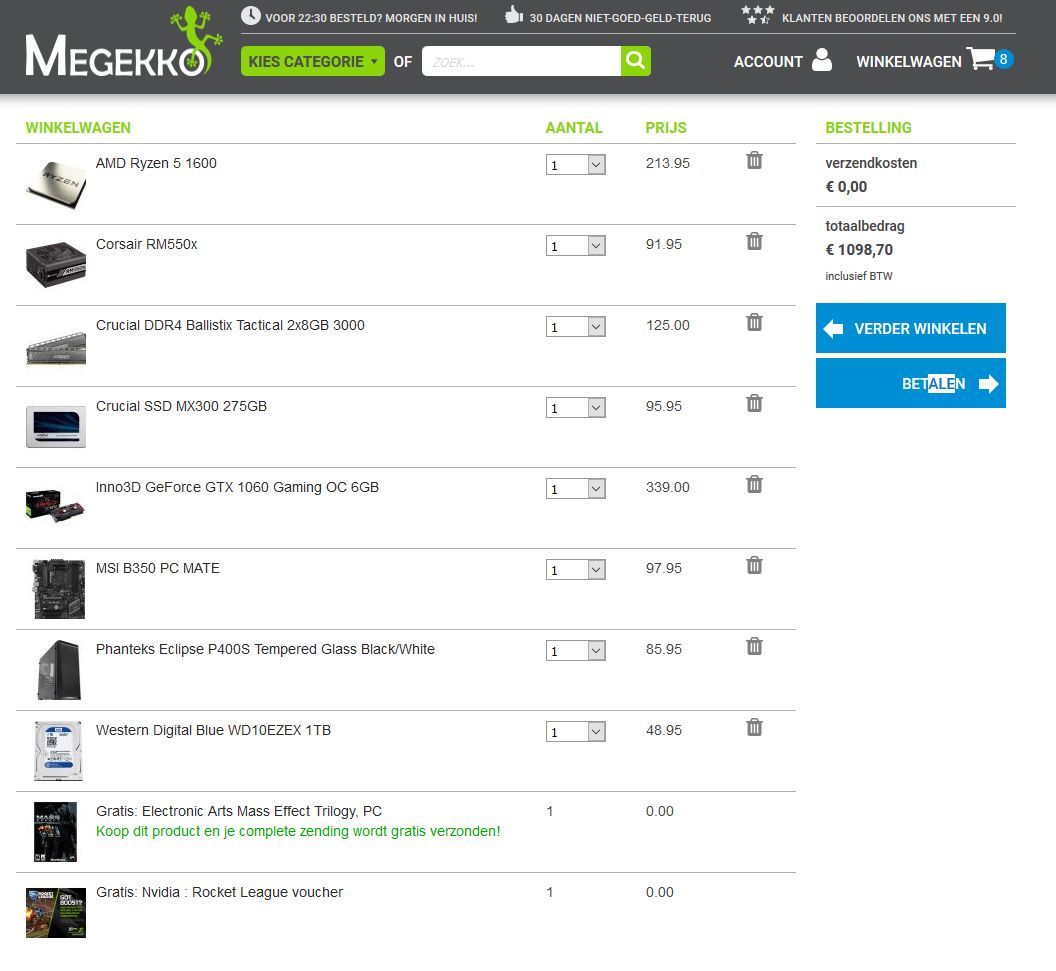Click the MSI motherboard thumbnail
1056x971 pixels.
coord(59,589)
